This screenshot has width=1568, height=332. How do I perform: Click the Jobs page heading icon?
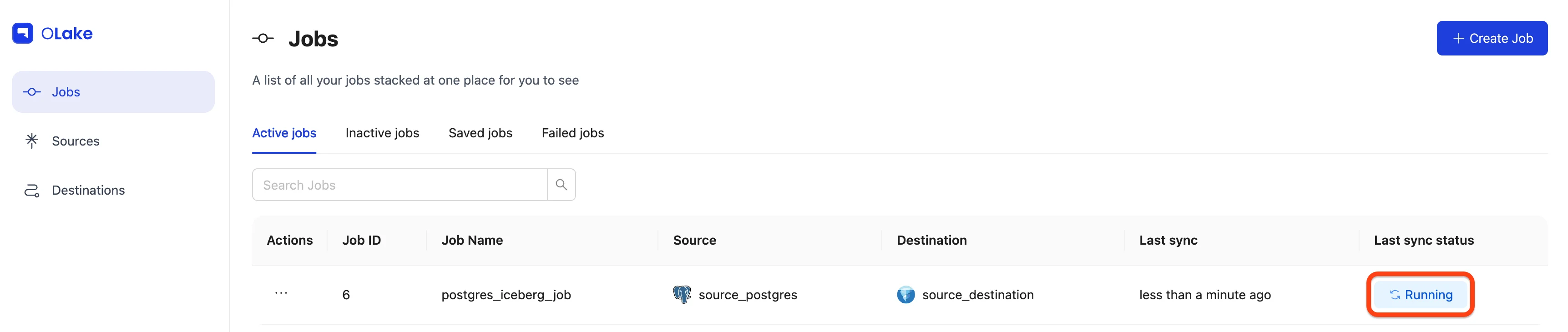(263, 39)
